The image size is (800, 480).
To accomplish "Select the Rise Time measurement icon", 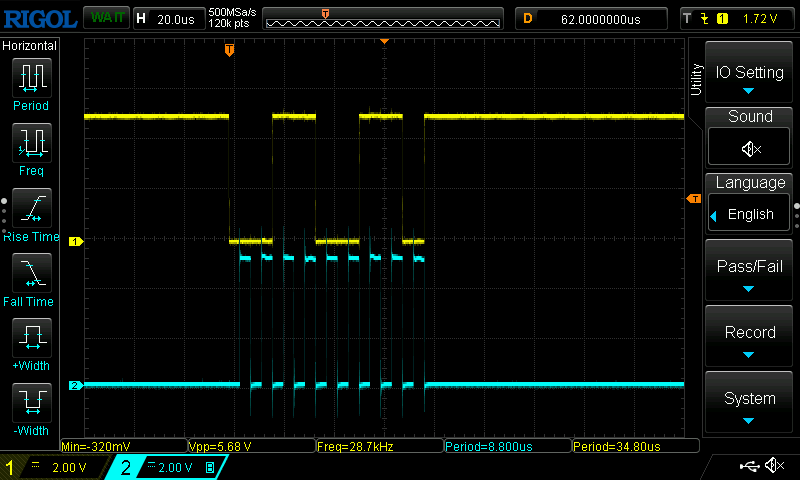I will point(30,207).
